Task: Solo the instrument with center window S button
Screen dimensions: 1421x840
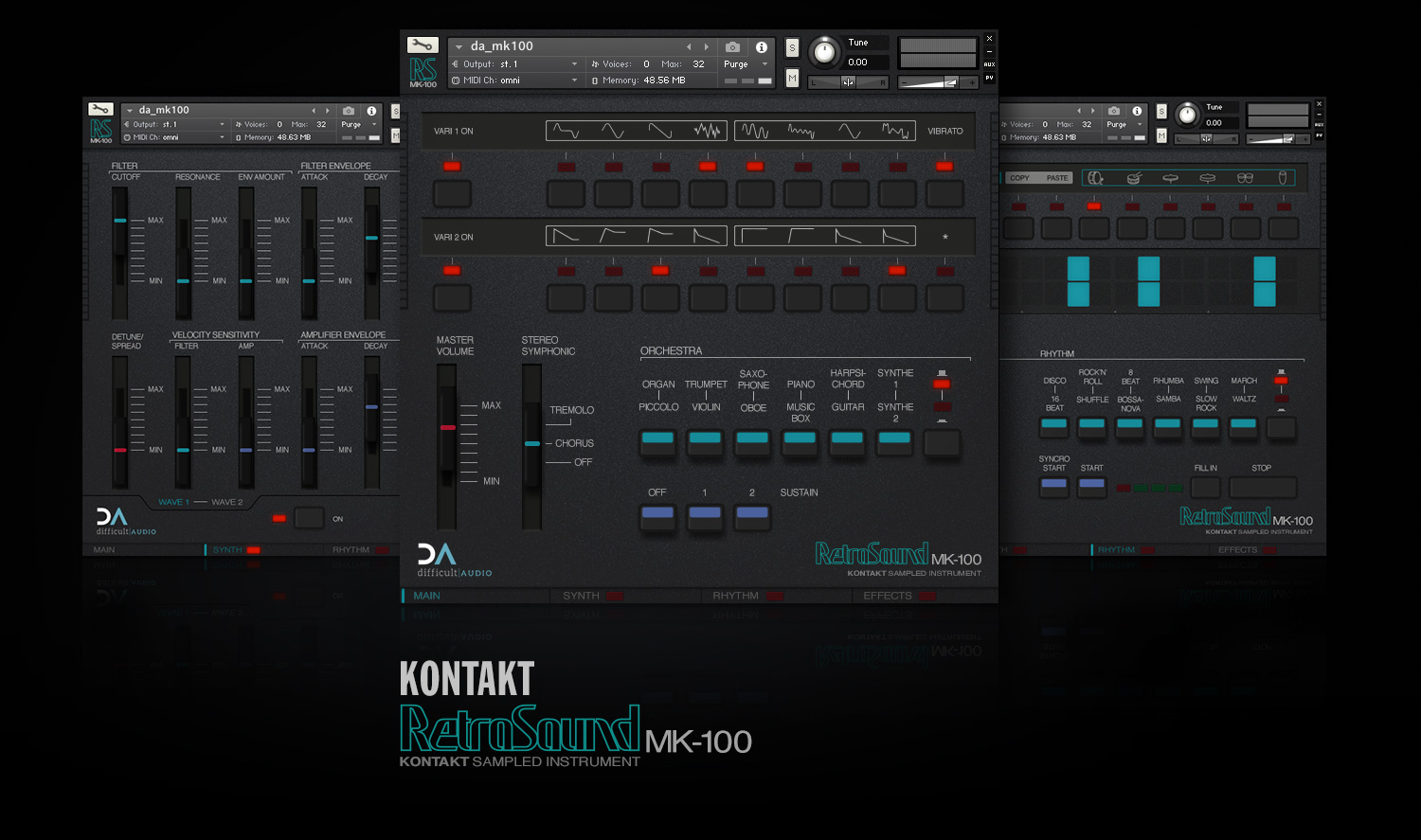Action: (792, 47)
